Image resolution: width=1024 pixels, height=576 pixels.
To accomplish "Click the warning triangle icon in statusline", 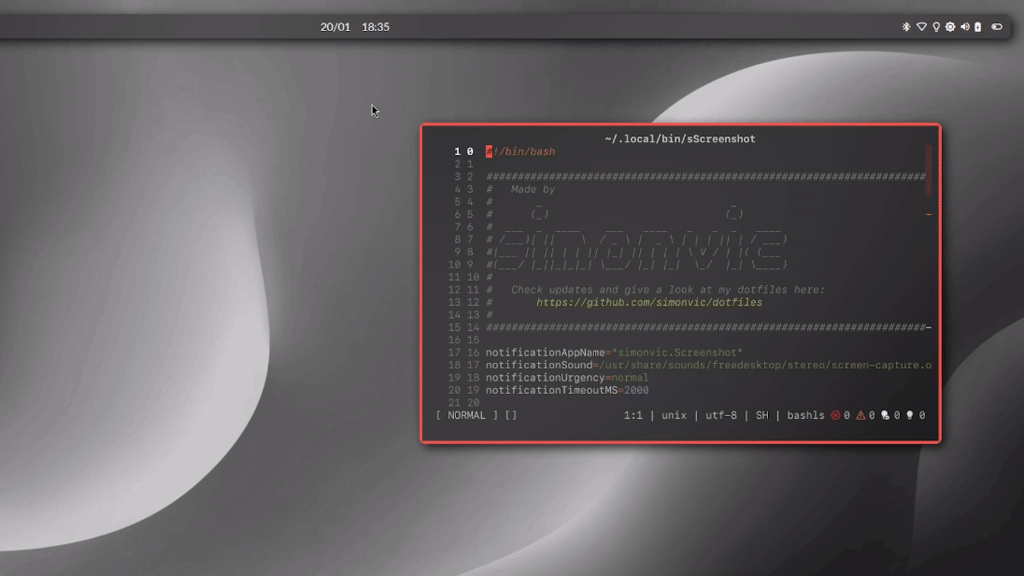I will pos(861,415).
